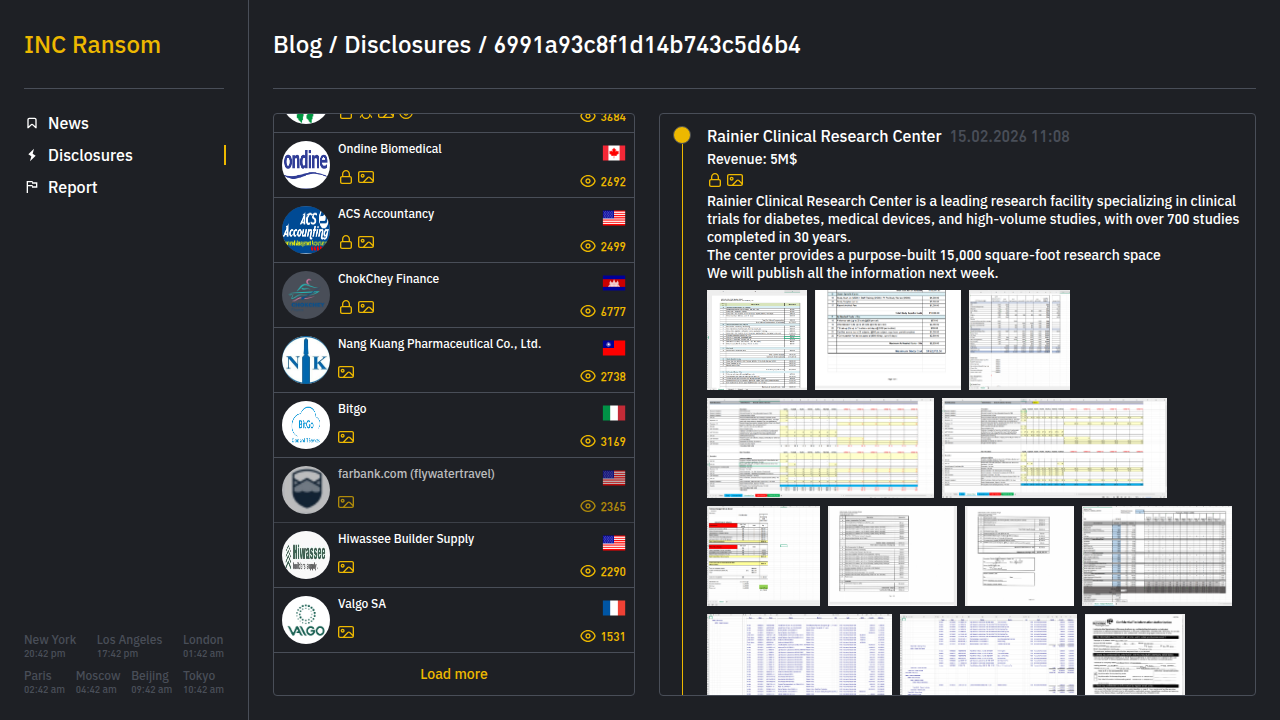Click the yellow timeline dot beside Rainier title
This screenshot has width=1280, height=720.
point(682,135)
